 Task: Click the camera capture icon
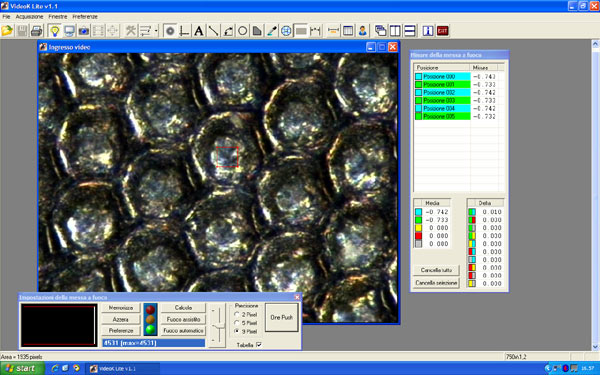tap(83, 31)
